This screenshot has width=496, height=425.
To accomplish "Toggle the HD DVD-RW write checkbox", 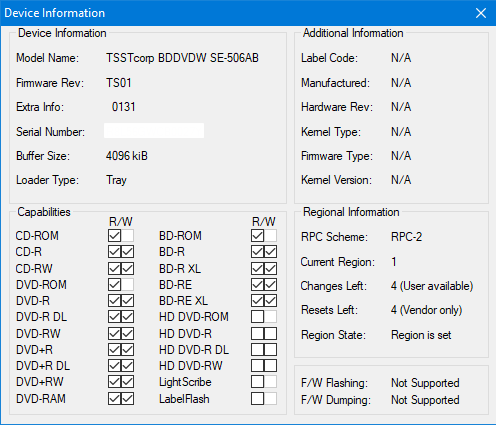I will pyautogui.click(x=271, y=366).
